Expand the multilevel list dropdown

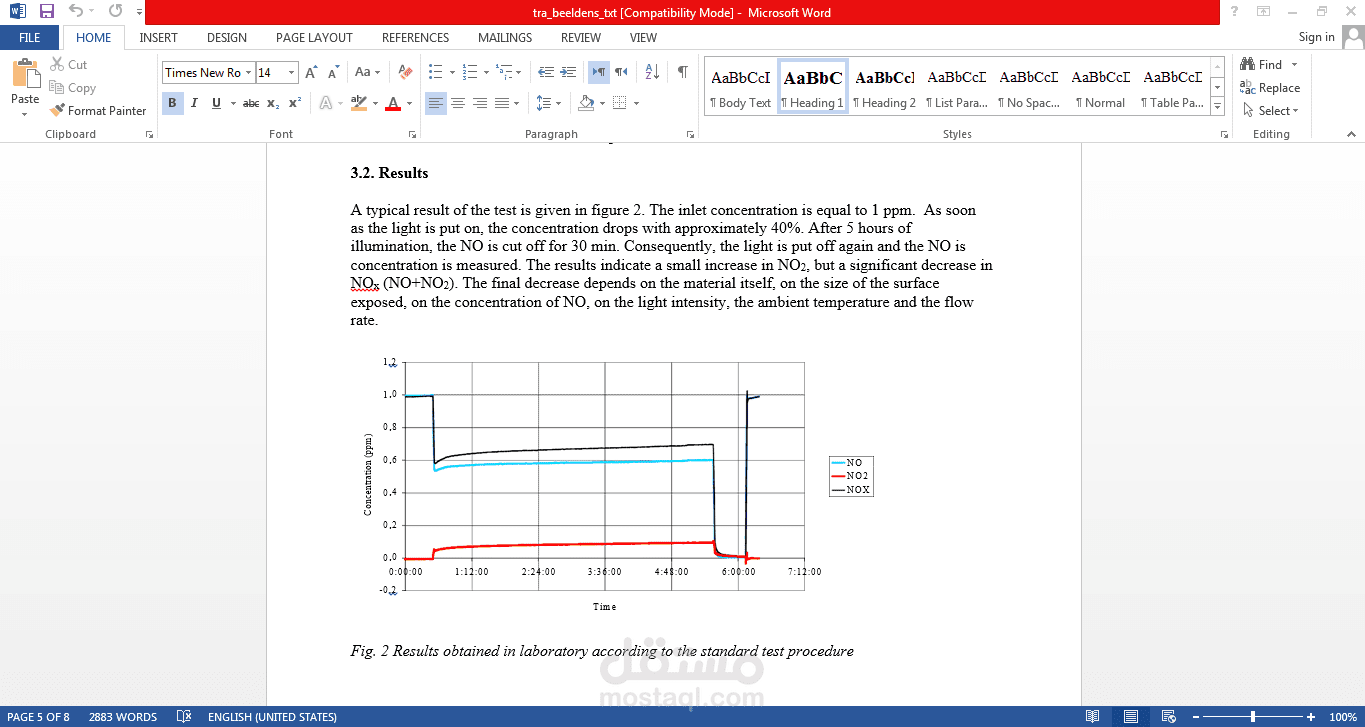point(520,72)
